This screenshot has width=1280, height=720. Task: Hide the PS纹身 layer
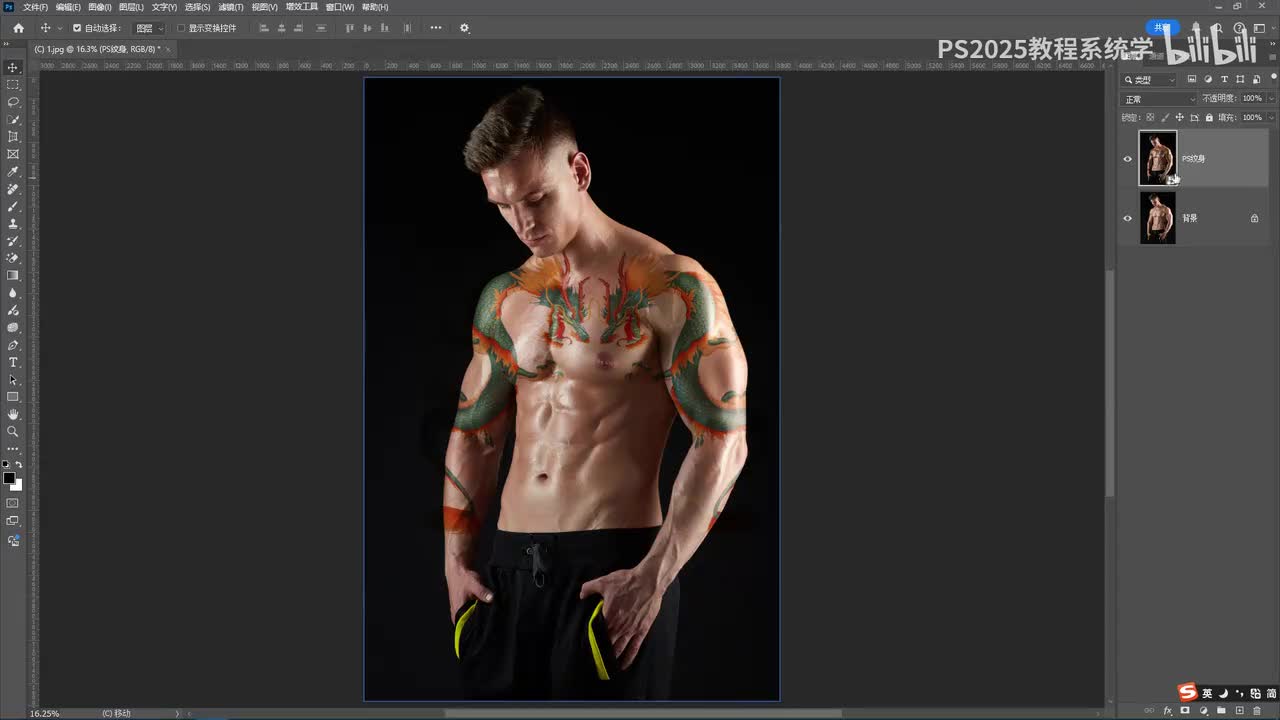click(x=1128, y=159)
